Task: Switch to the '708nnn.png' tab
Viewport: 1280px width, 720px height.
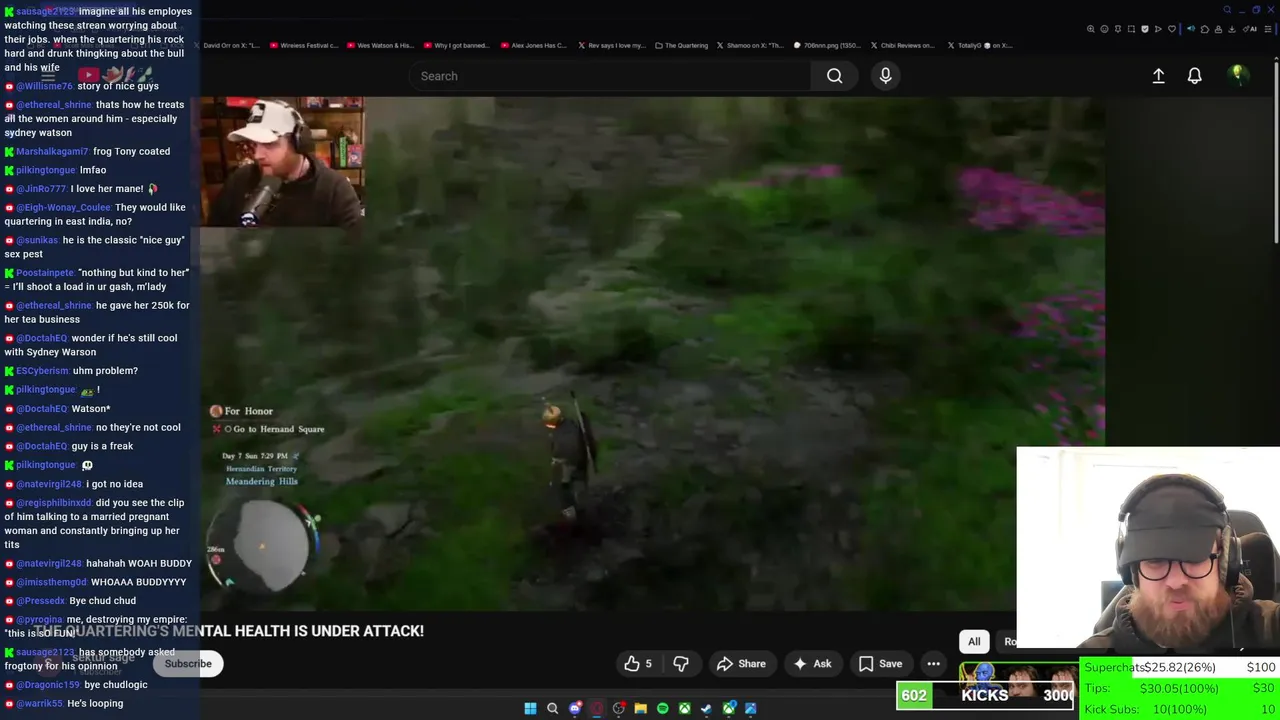Action: click(x=828, y=45)
